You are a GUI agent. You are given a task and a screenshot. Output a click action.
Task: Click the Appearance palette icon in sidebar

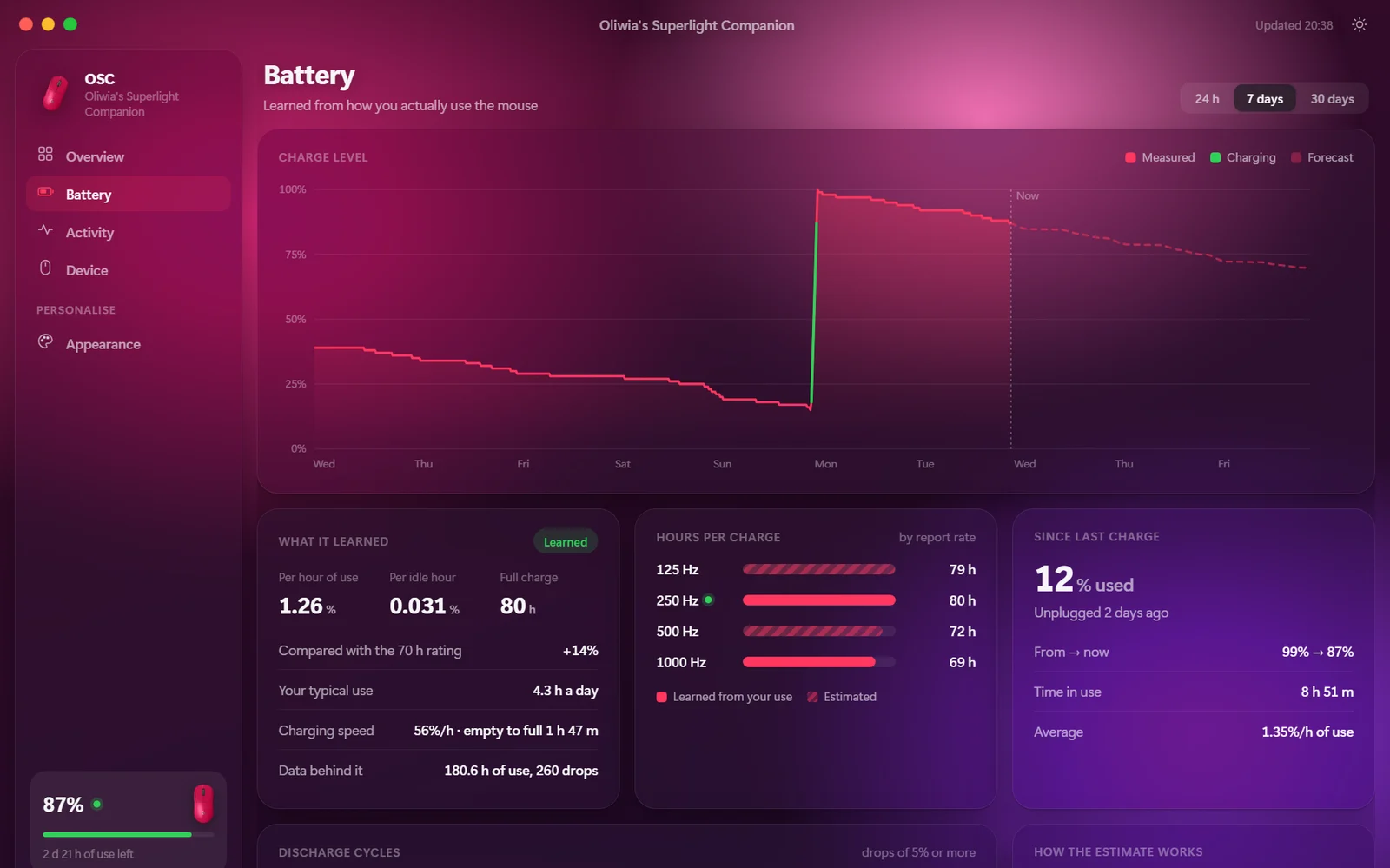point(45,341)
